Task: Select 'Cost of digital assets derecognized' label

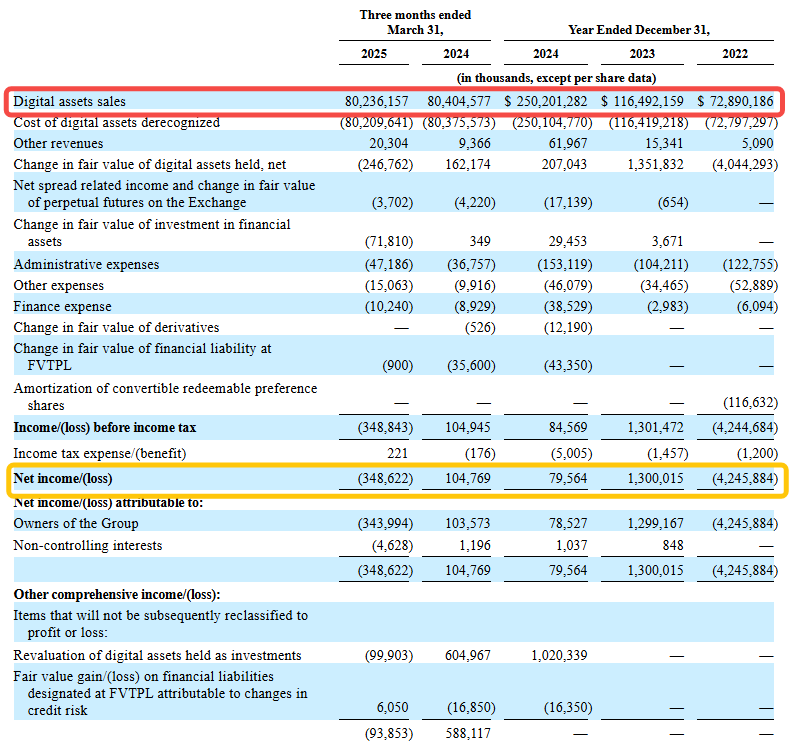Action: click(x=117, y=123)
